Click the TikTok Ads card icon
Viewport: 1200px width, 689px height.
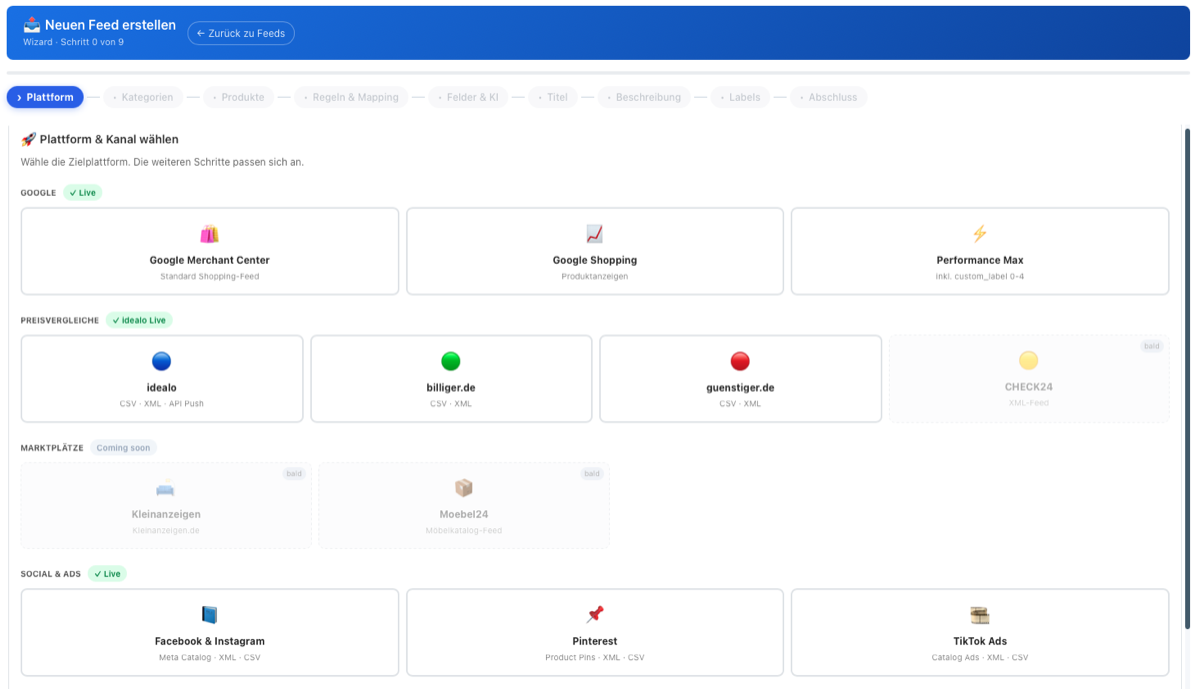[x=979, y=615]
